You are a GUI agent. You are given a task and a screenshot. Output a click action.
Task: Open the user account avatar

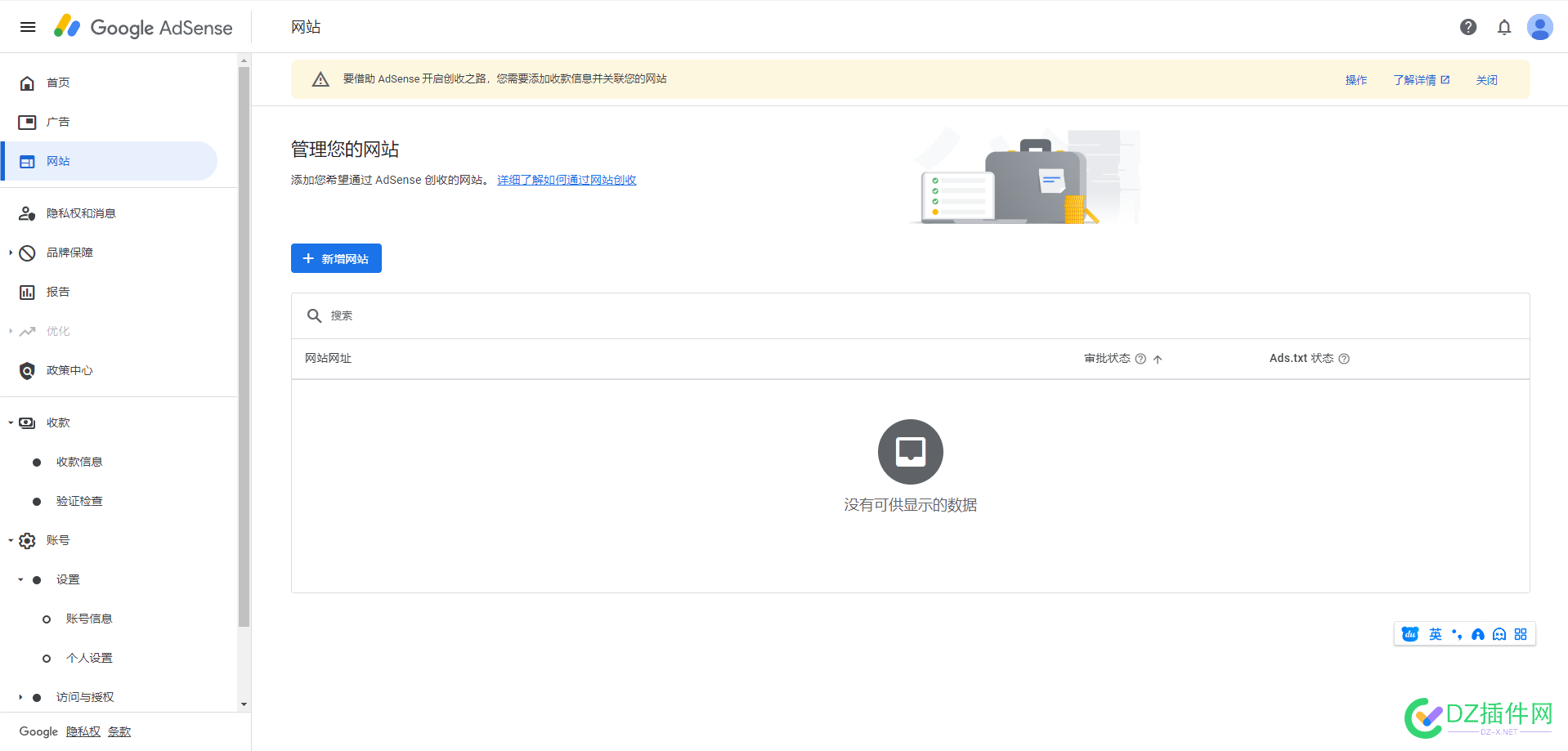(x=1540, y=27)
